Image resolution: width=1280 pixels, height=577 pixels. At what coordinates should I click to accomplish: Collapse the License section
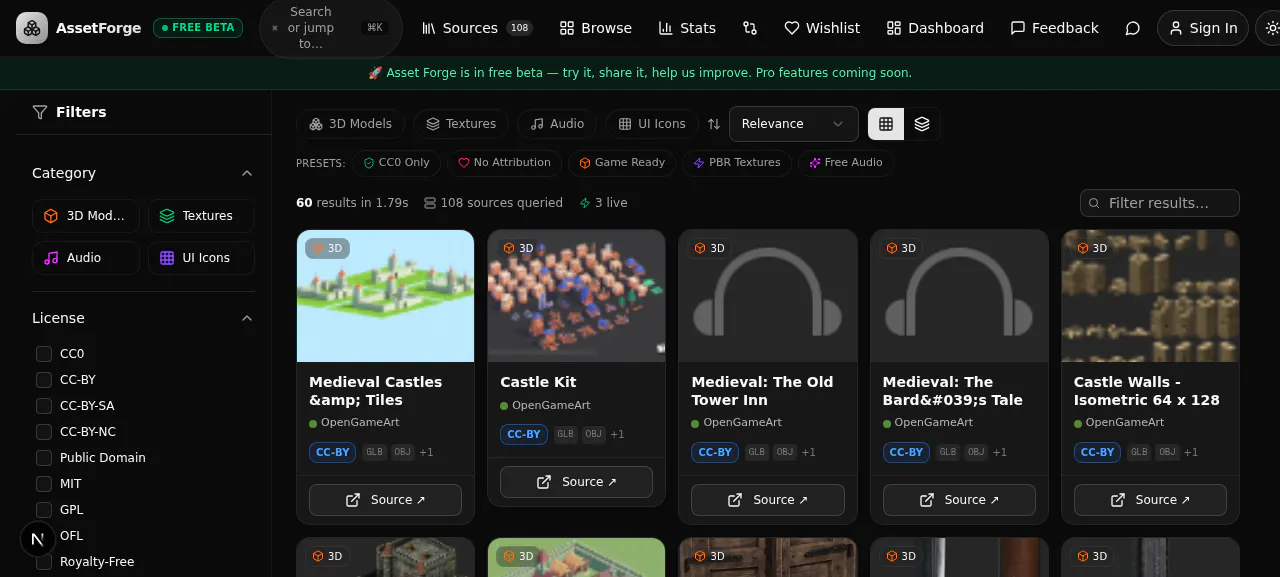click(247, 318)
